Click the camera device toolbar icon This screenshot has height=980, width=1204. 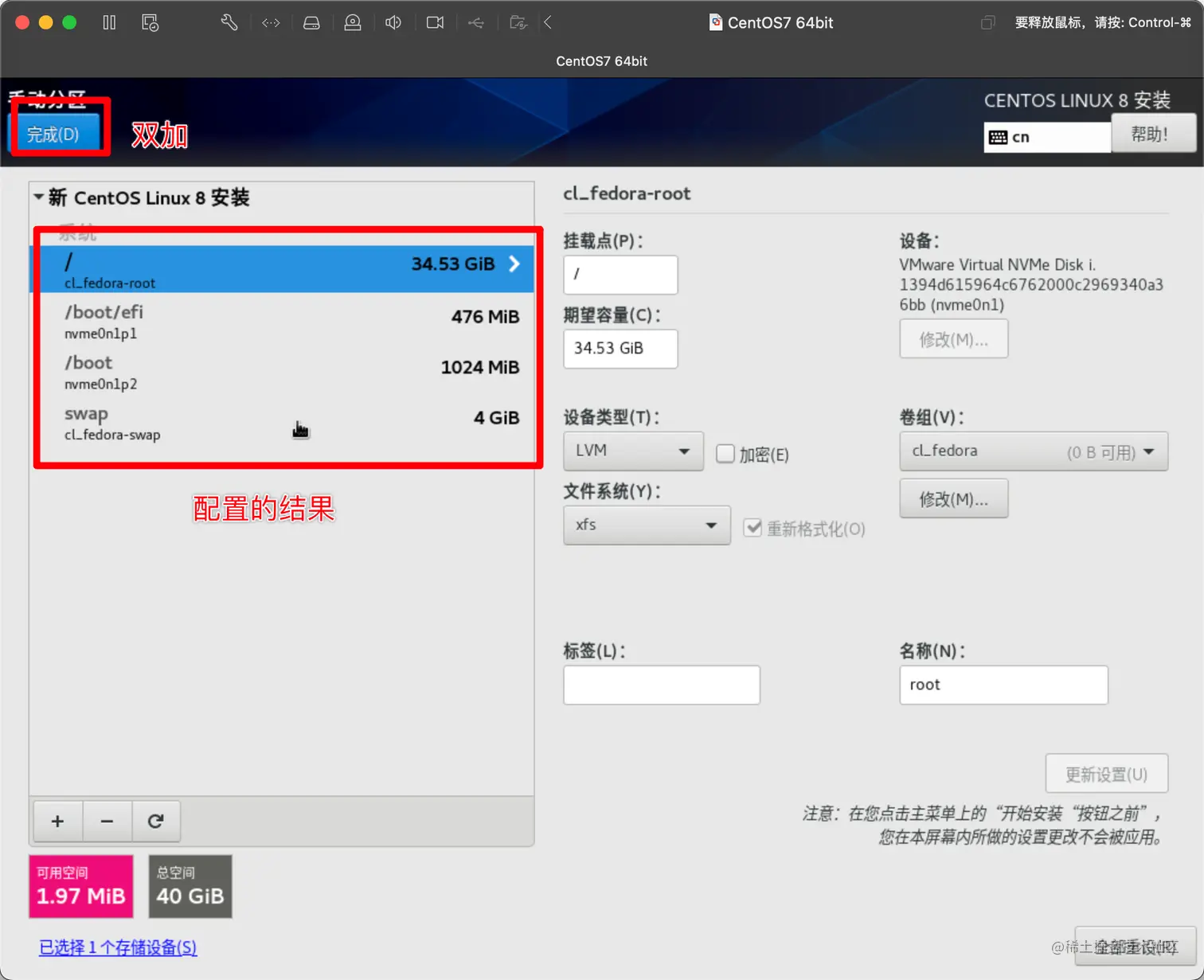(x=435, y=22)
